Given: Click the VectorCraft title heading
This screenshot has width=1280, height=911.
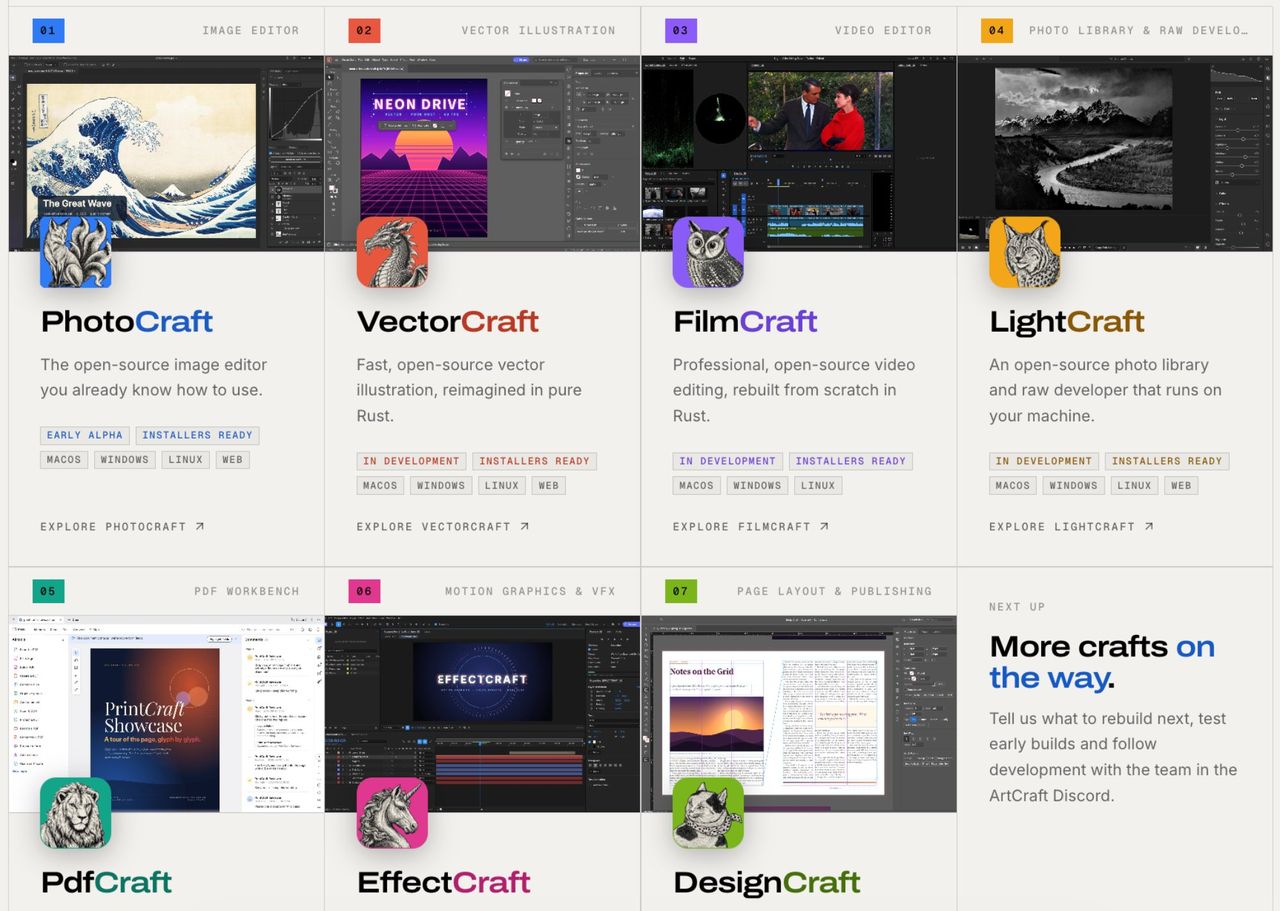Looking at the screenshot, I should click(448, 321).
